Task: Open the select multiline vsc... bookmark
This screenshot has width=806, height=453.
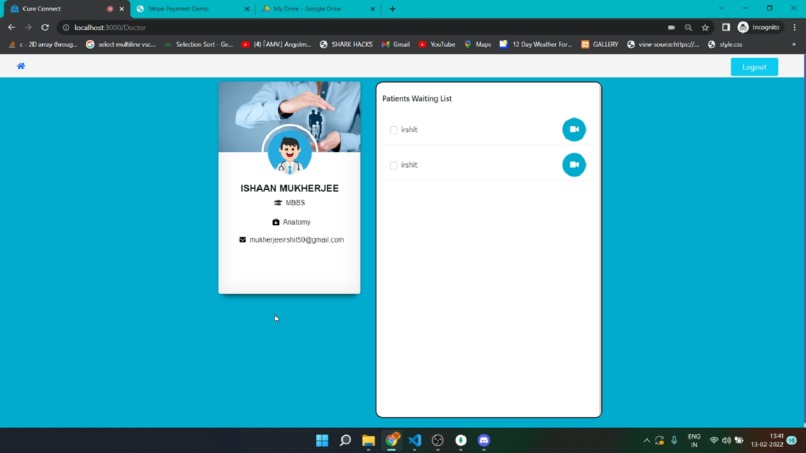Action: [120, 45]
